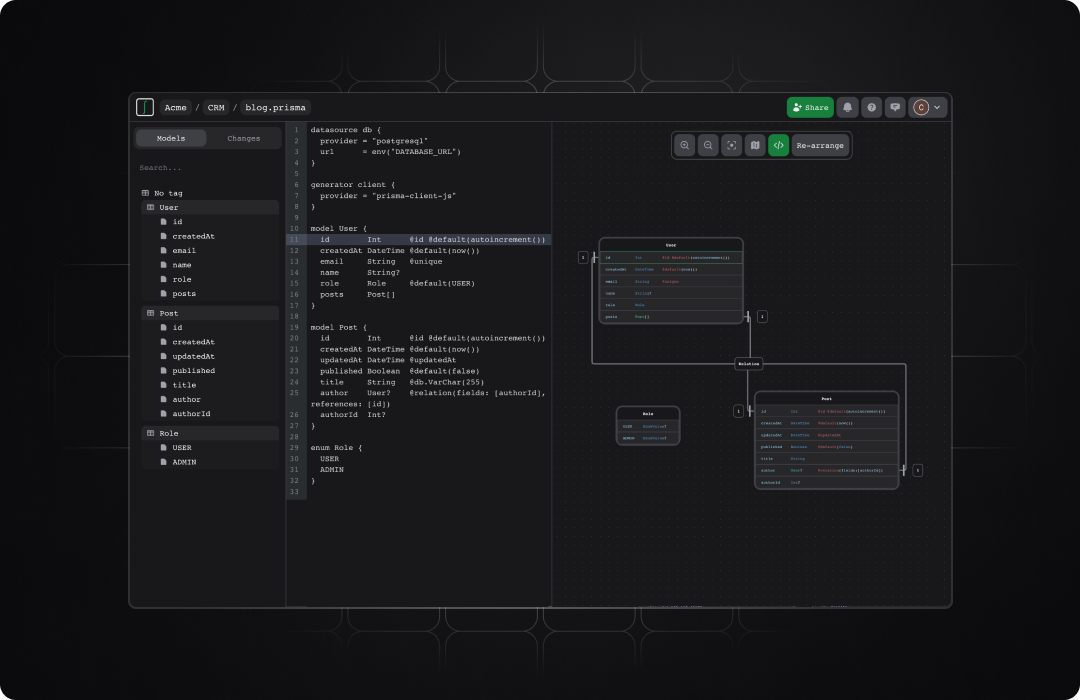This screenshot has height=700, width=1080.
Task: Open the feedback chat bubble icon
Action: click(895, 107)
